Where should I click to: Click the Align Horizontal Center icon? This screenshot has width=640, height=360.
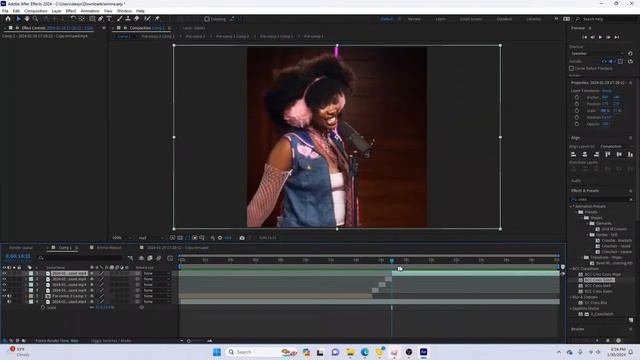tap(585, 154)
